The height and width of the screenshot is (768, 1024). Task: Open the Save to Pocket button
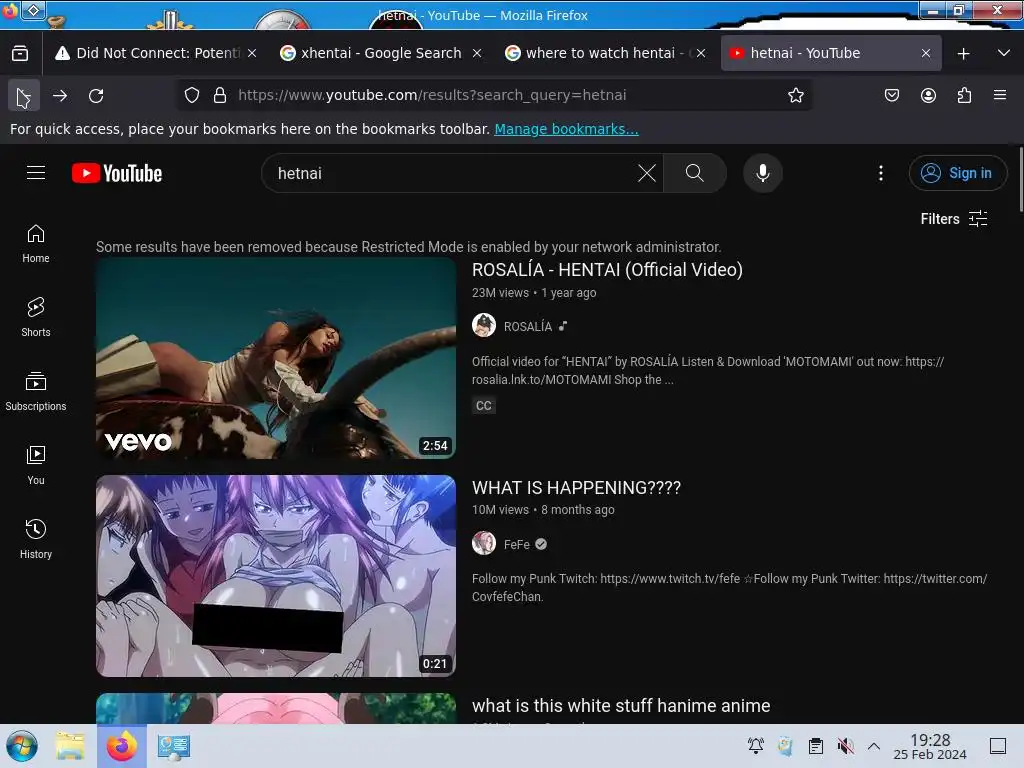[x=891, y=95]
